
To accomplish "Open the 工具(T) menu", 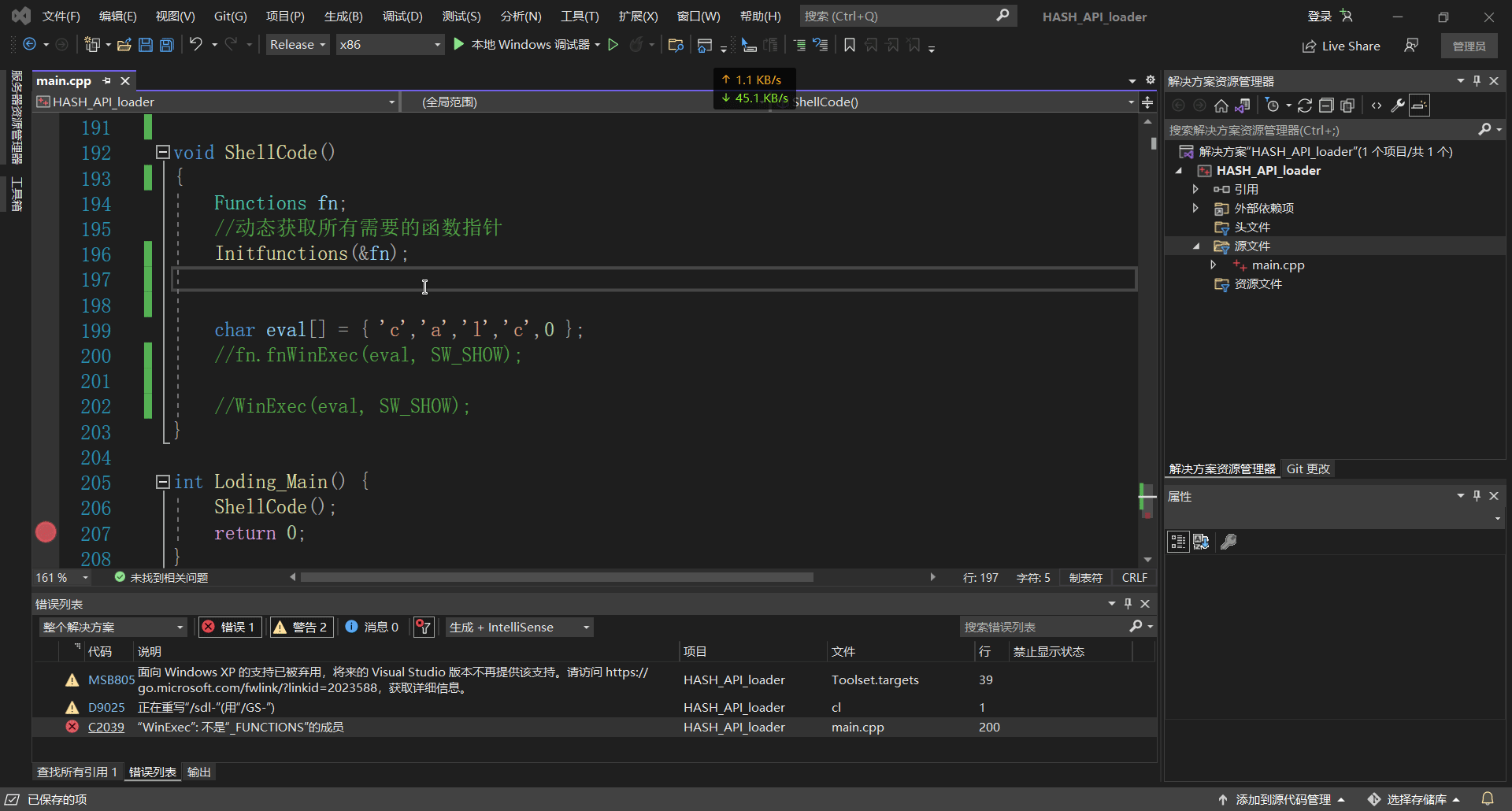I will click(580, 16).
